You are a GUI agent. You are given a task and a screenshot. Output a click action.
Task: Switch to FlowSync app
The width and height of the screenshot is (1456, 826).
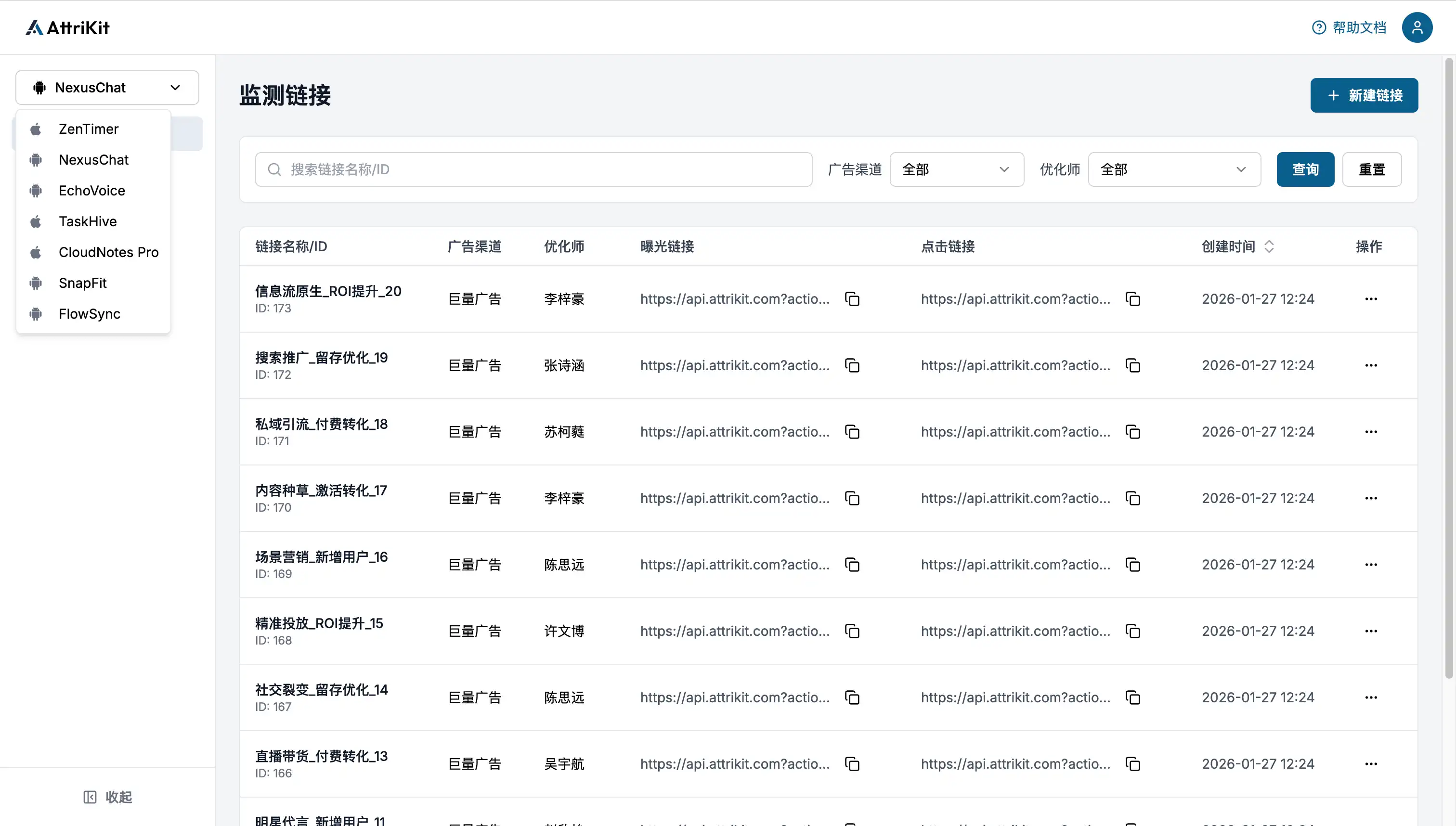pyautogui.click(x=89, y=314)
